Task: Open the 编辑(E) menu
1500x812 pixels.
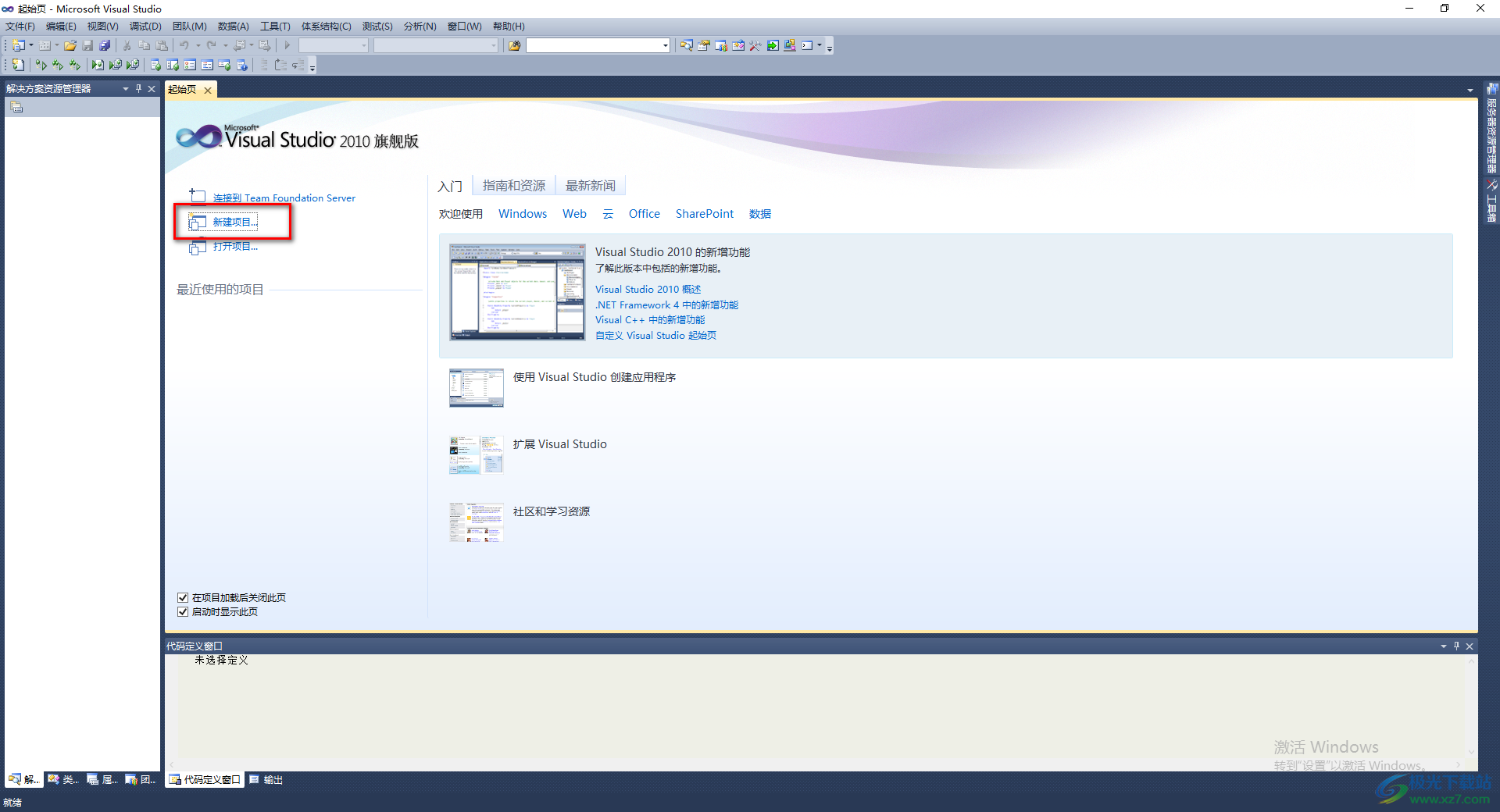Action: click(61, 27)
